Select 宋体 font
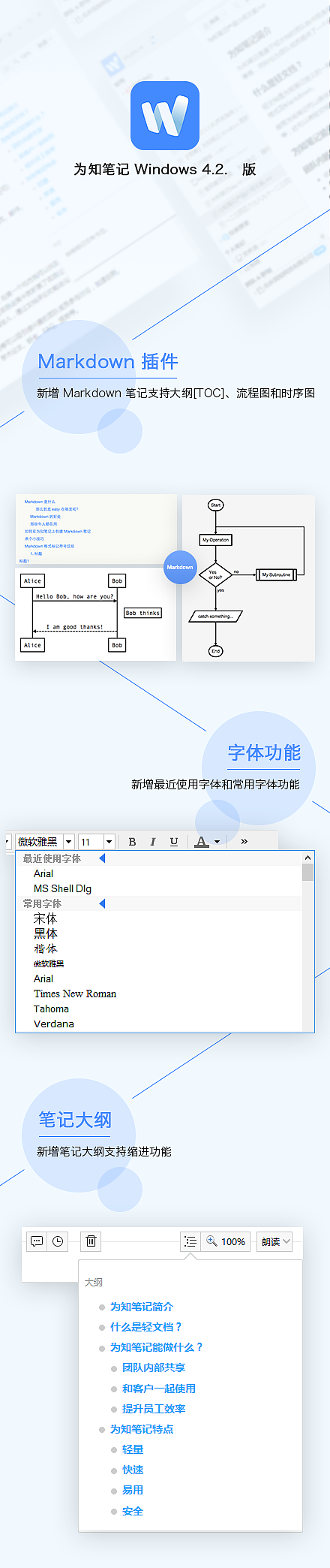The width and height of the screenshot is (330, 1568). (45, 918)
